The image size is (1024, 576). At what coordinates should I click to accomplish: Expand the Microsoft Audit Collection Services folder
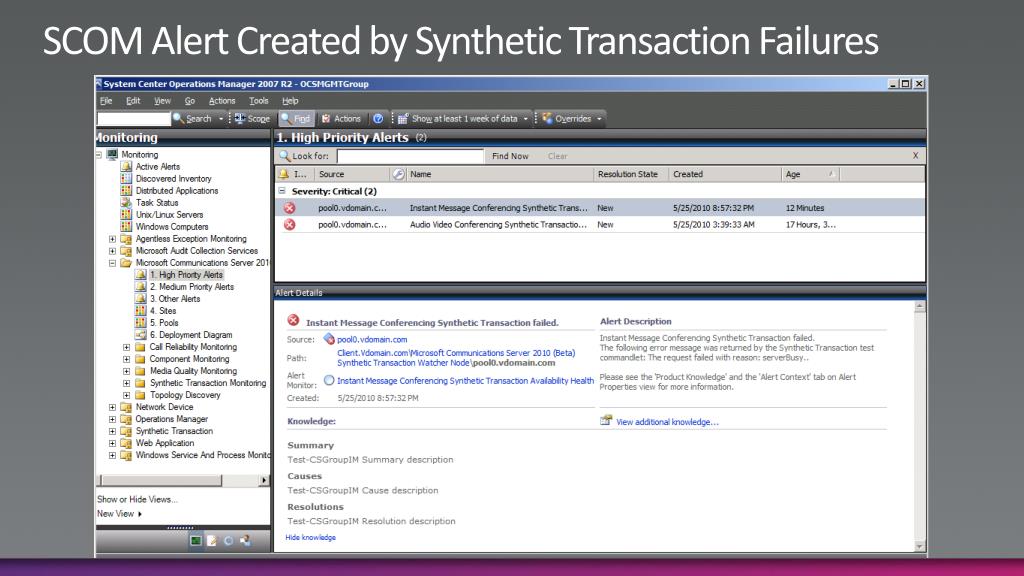pyautogui.click(x=112, y=251)
